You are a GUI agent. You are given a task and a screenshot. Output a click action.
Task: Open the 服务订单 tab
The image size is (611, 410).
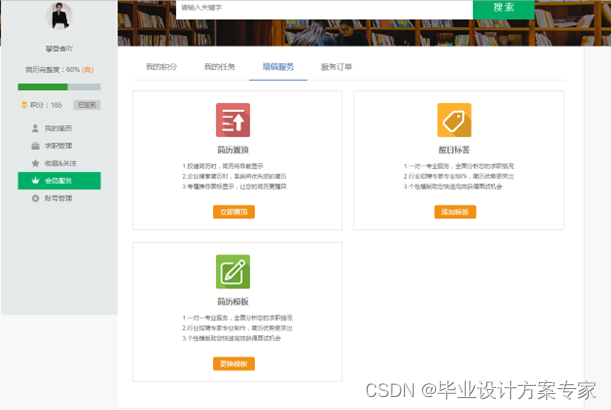[x=336, y=67]
